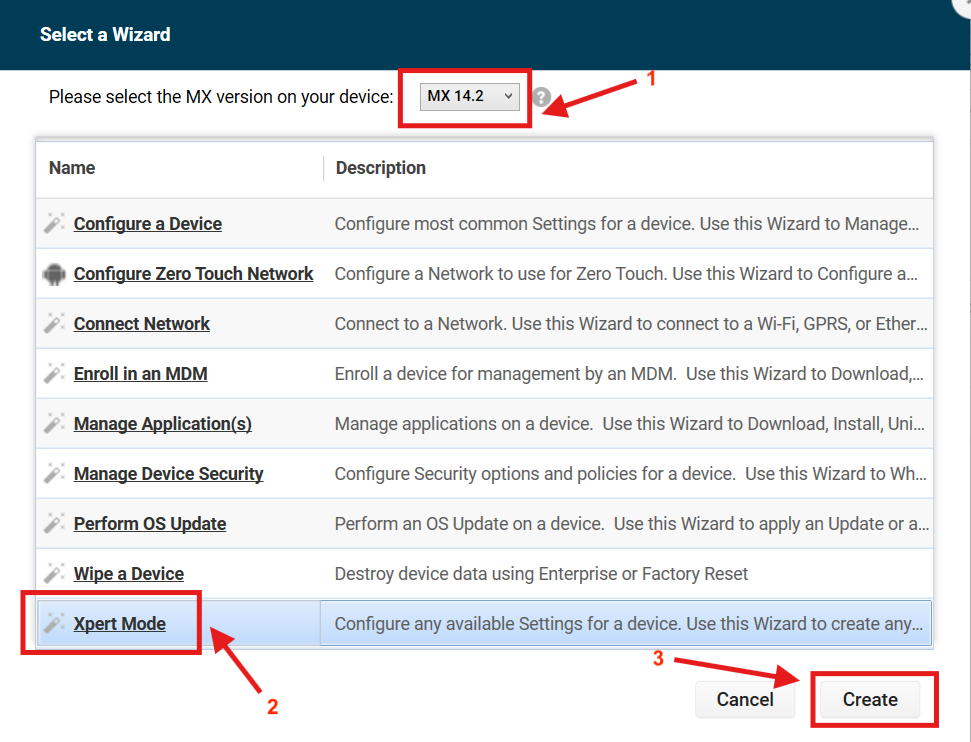Viewport: 971px width, 742px height.
Task: Click the wand icon beside Configure a Device
Action: click(54, 224)
